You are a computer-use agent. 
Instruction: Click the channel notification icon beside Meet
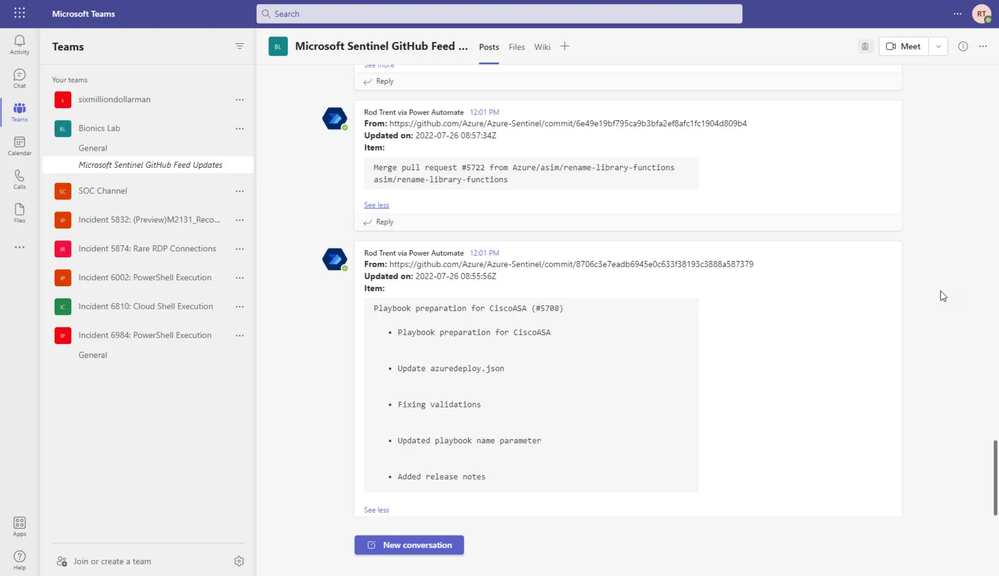(865, 47)
